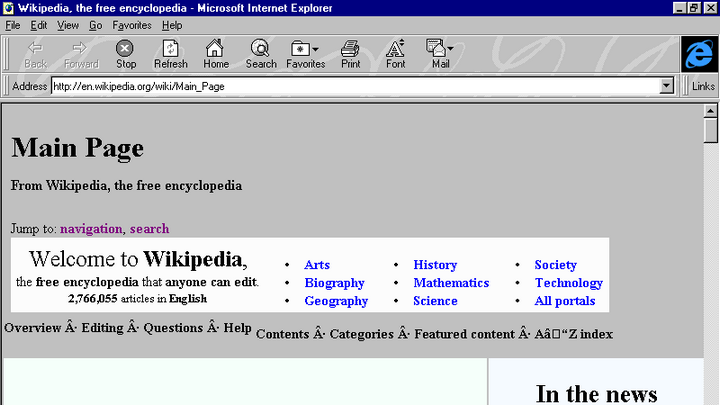720x405 pixels.
Task: Expand the Mail toolbar dropdown arrow
Action: [450, 48]
